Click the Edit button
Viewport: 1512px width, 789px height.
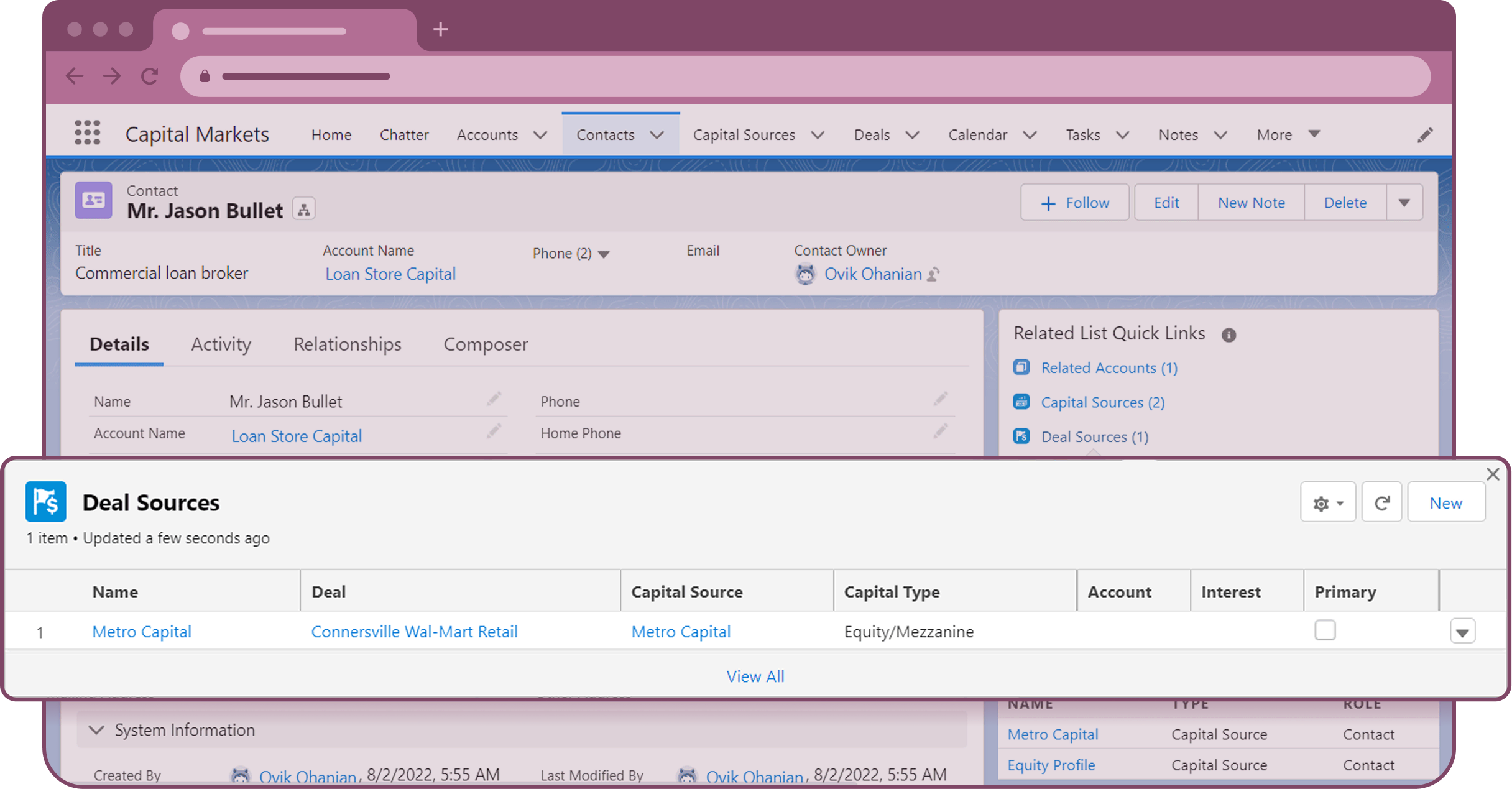coord(1166,203)
